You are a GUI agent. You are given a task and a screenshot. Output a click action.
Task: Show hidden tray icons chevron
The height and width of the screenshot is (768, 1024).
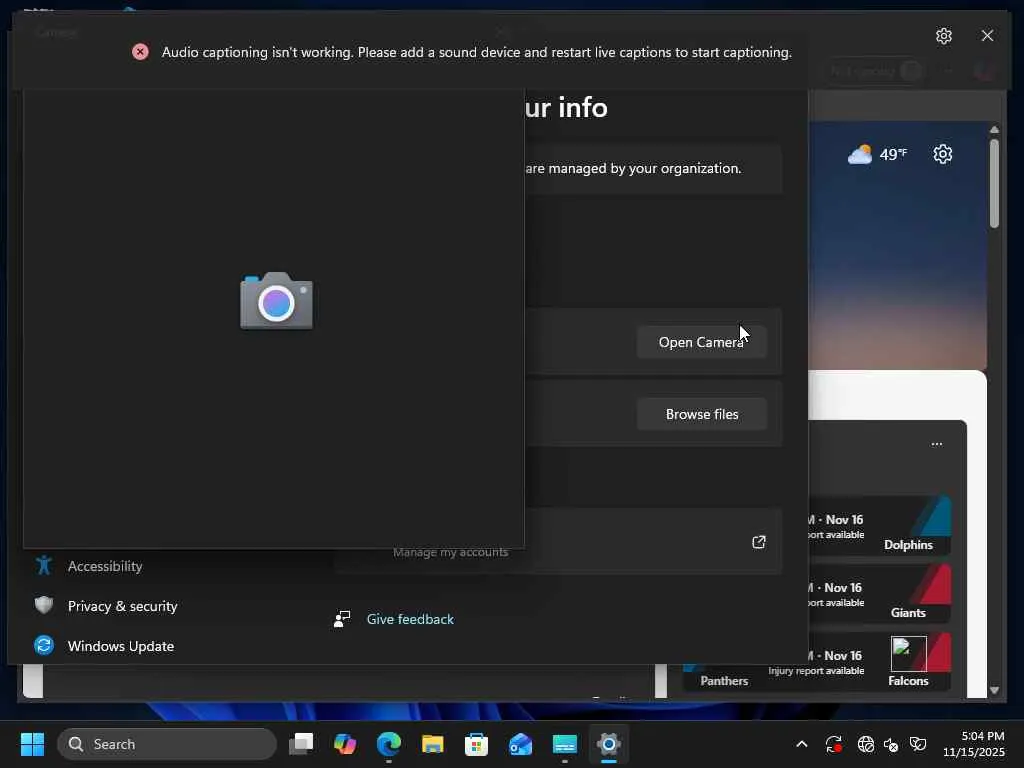coord(801,744)
